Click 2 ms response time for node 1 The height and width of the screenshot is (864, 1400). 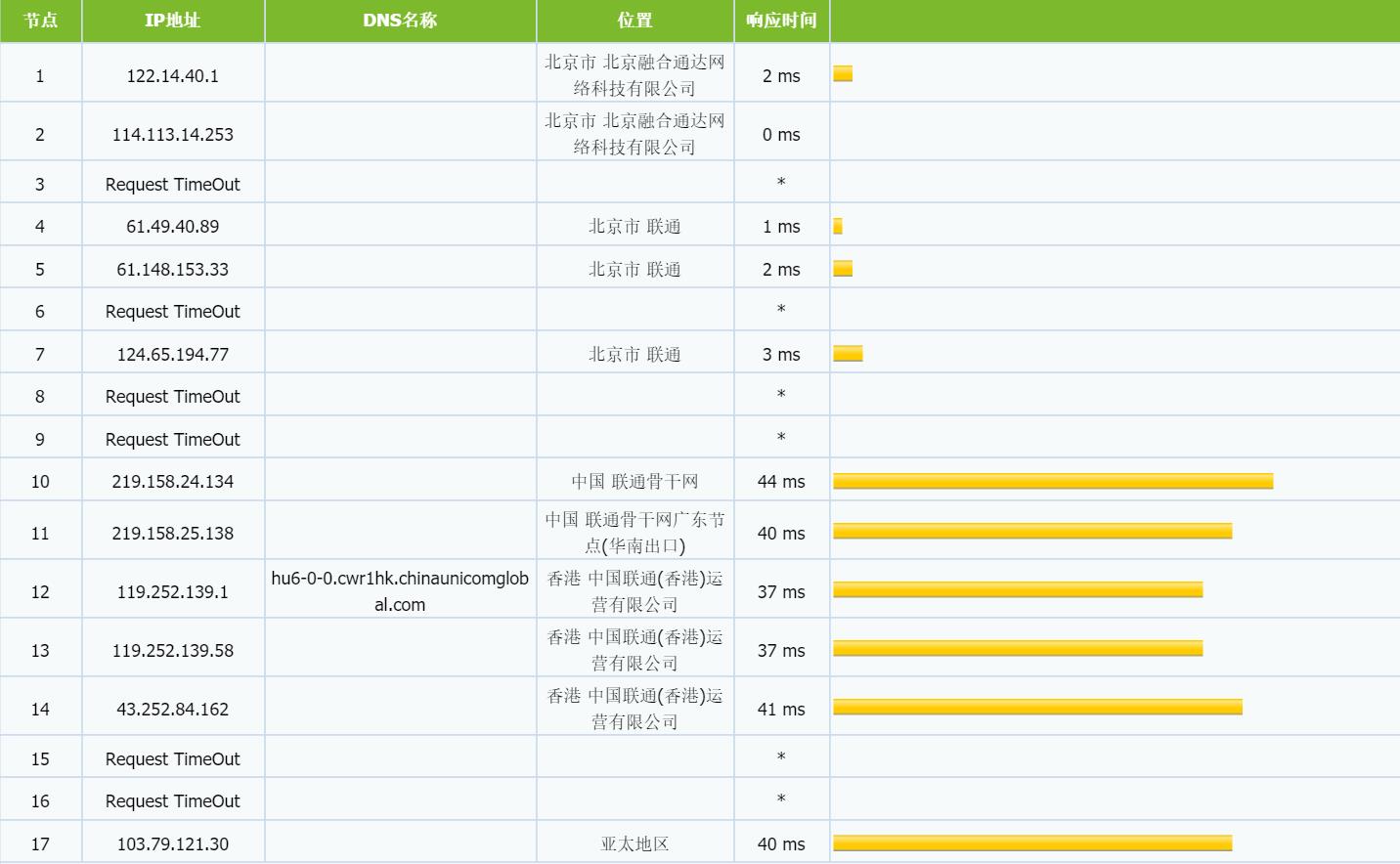[781, 76]
